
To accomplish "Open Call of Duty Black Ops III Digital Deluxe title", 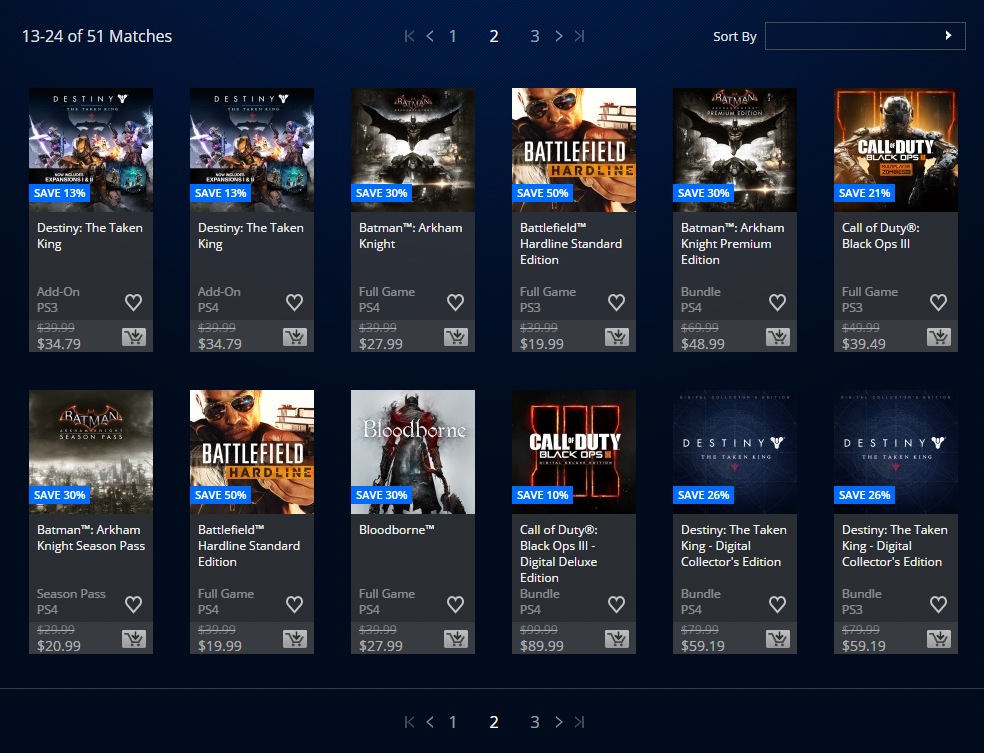I will [x=558, y=554].
